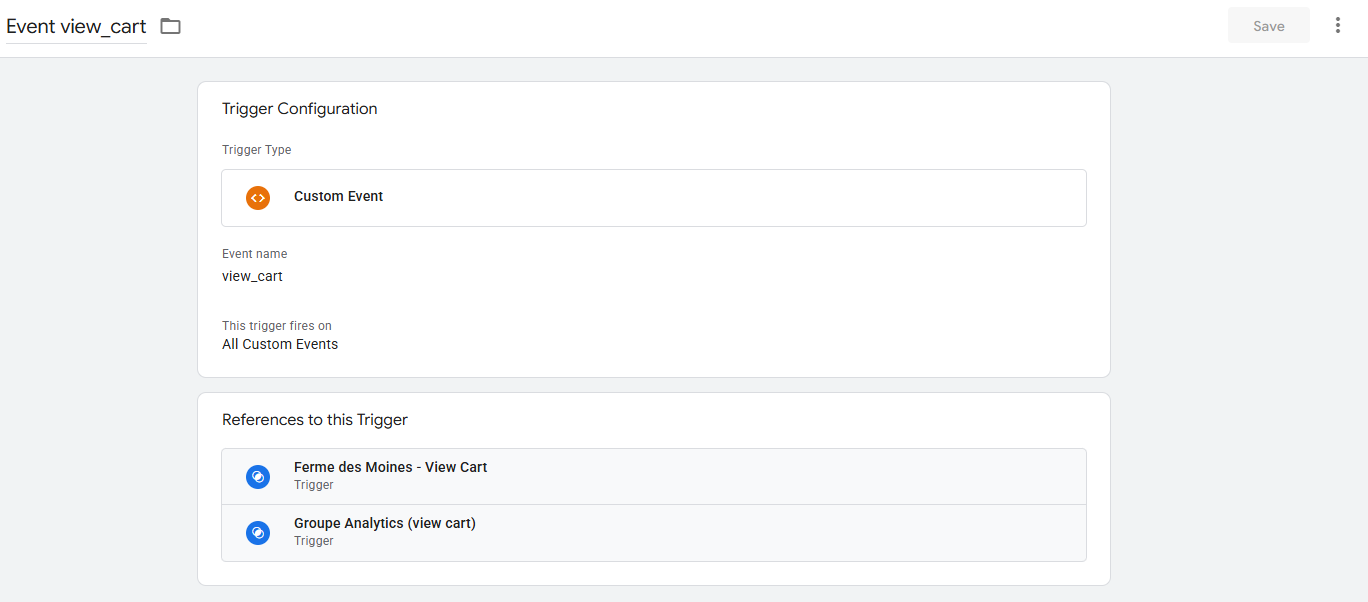This screenshot has width=1368, height=602.
Task: Save the trigger changes
Action: (1269, 26)
